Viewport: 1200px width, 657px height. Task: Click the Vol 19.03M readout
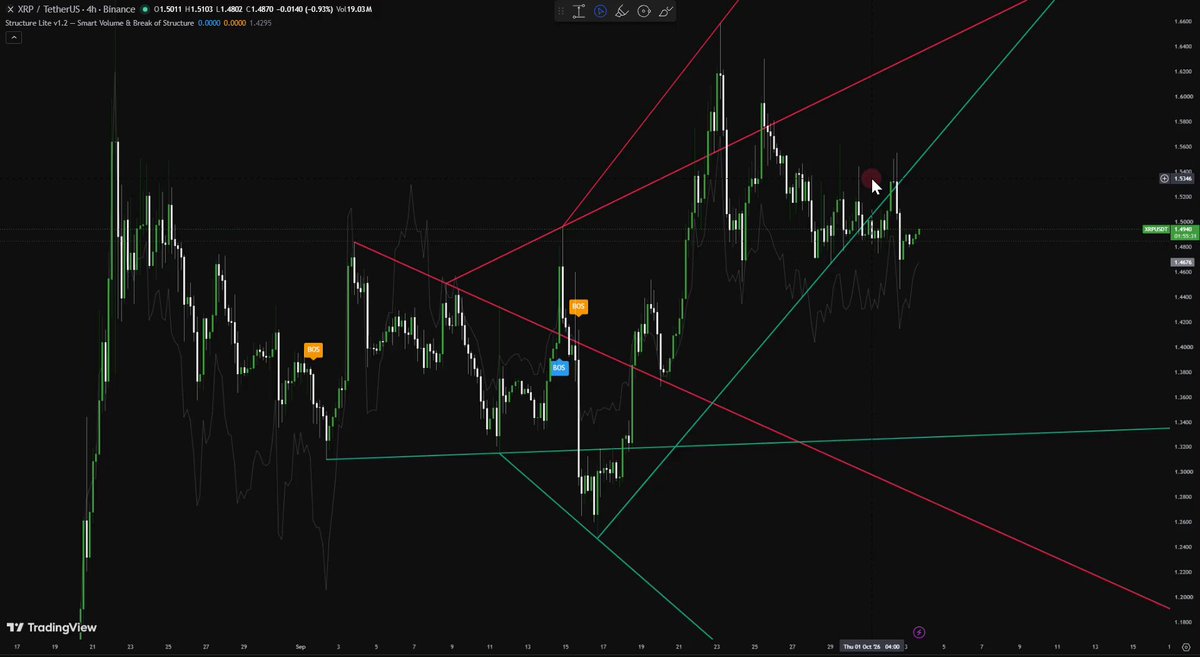pos(356,9)
